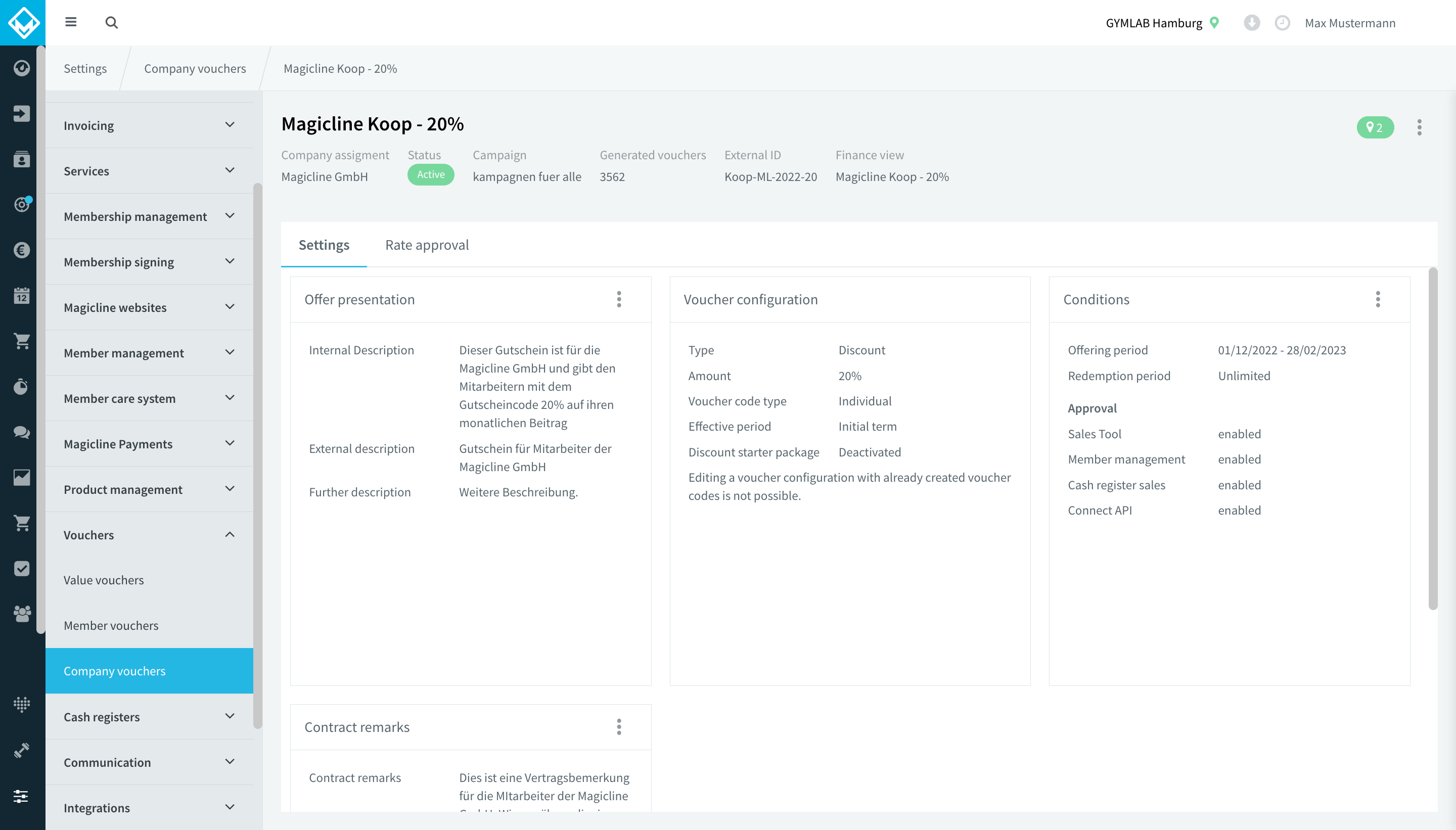The width and height of the screenshot is (1456, 830).
Task: Open Value vouchers menu item
Action: [149, 580]
